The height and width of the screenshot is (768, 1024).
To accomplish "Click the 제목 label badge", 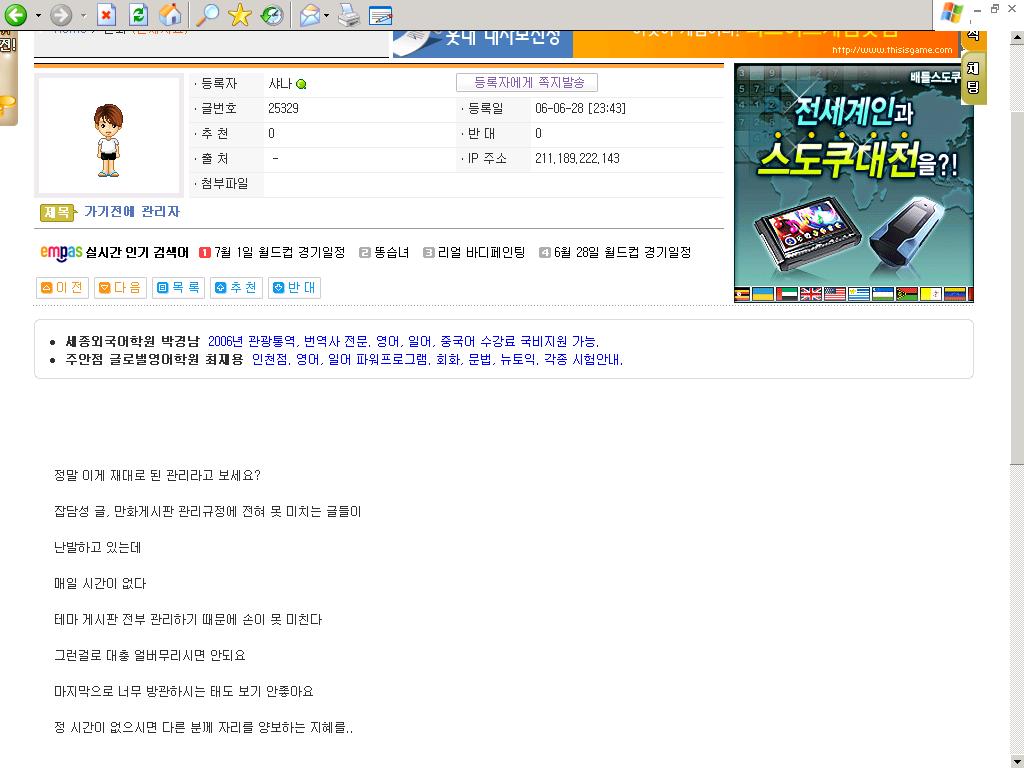I will coord(57,212).
